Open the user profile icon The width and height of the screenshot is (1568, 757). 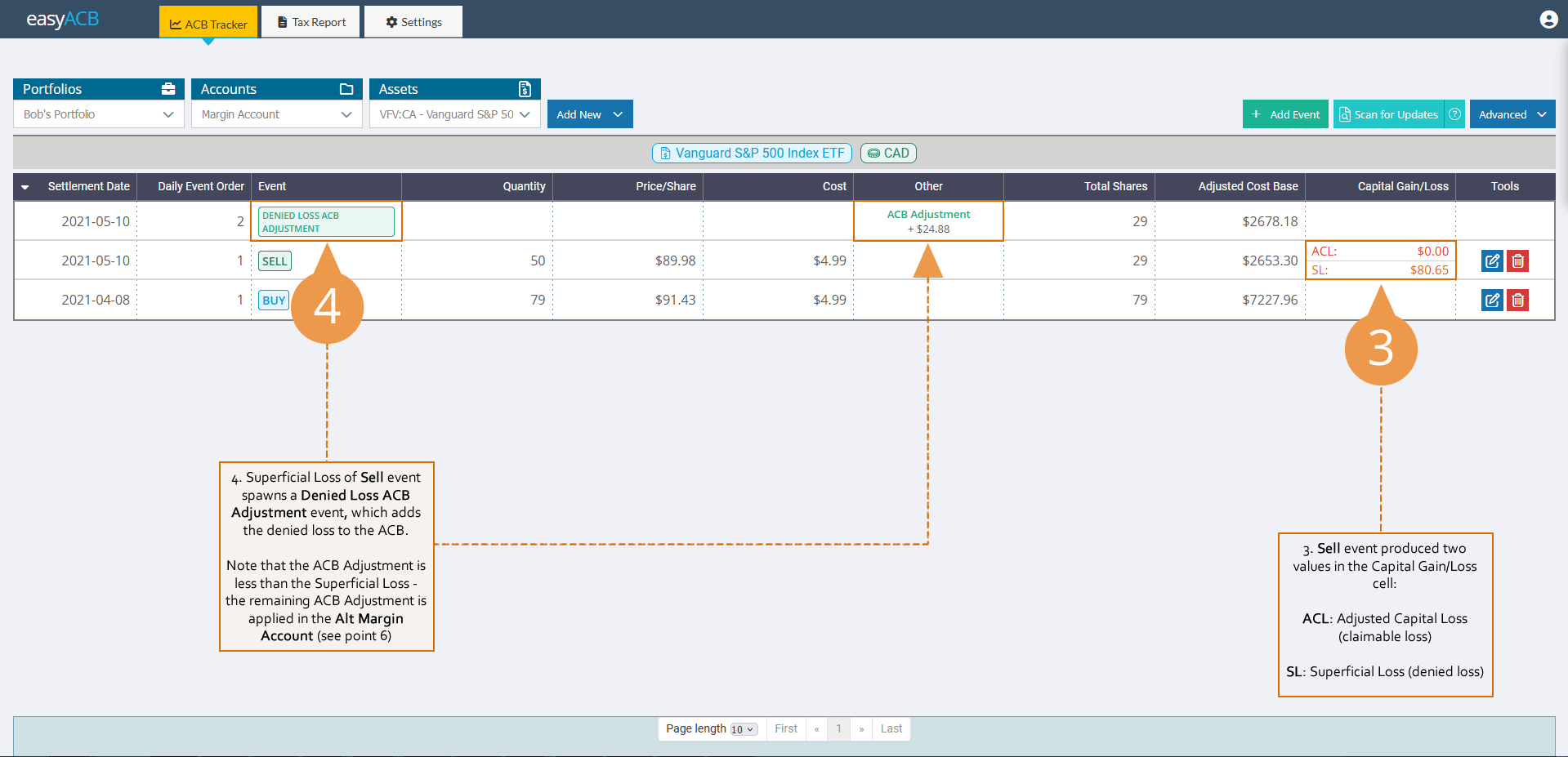tap(1548, 19)
